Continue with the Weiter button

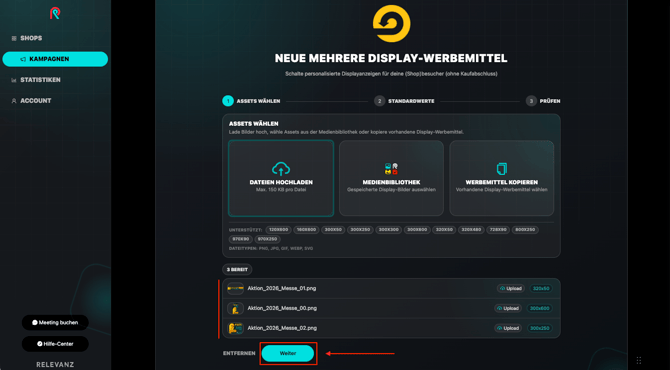(288, 353)
